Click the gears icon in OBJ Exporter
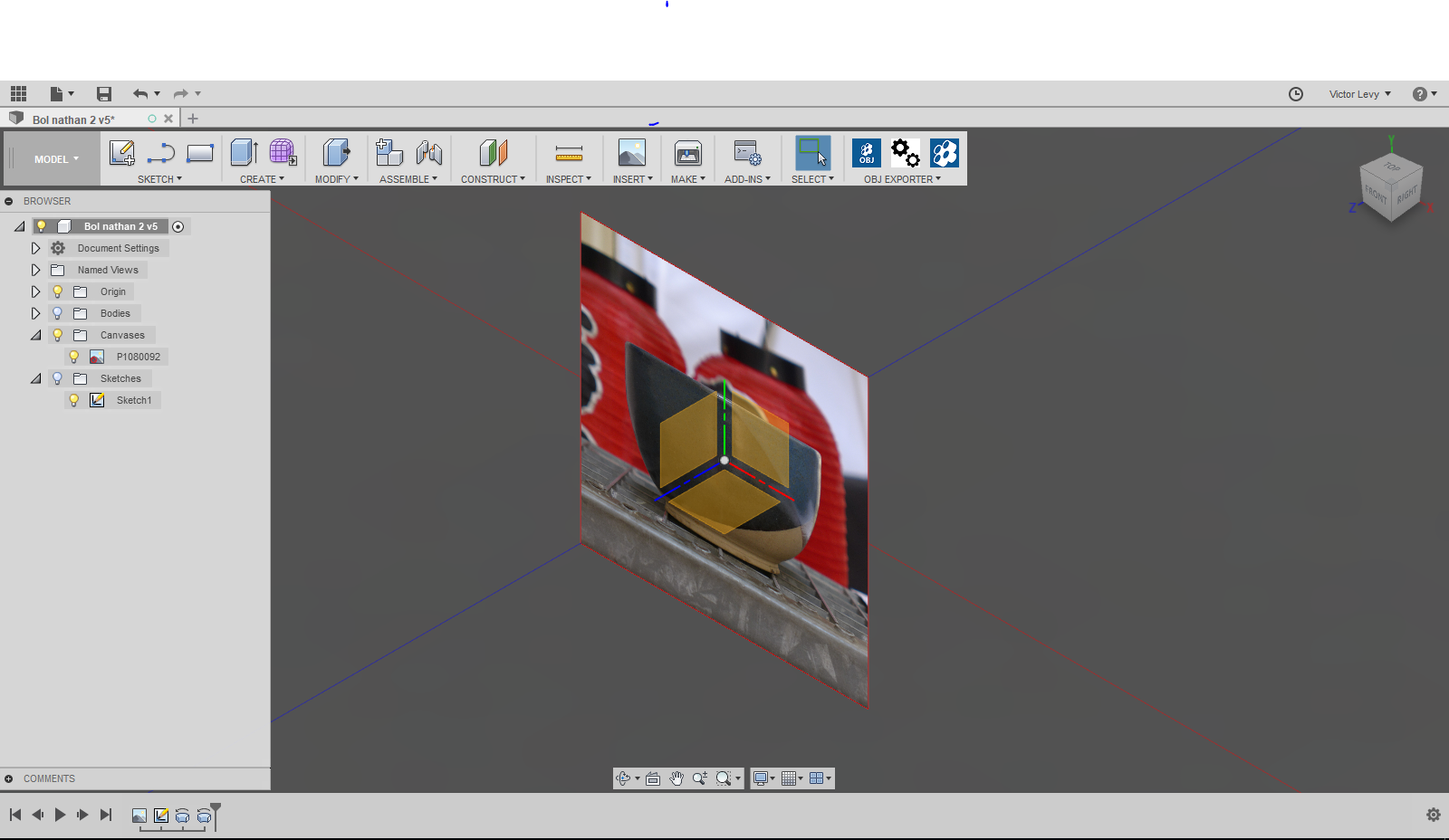The height and width of the screenshot is (840, 1449). coord(906,153)
